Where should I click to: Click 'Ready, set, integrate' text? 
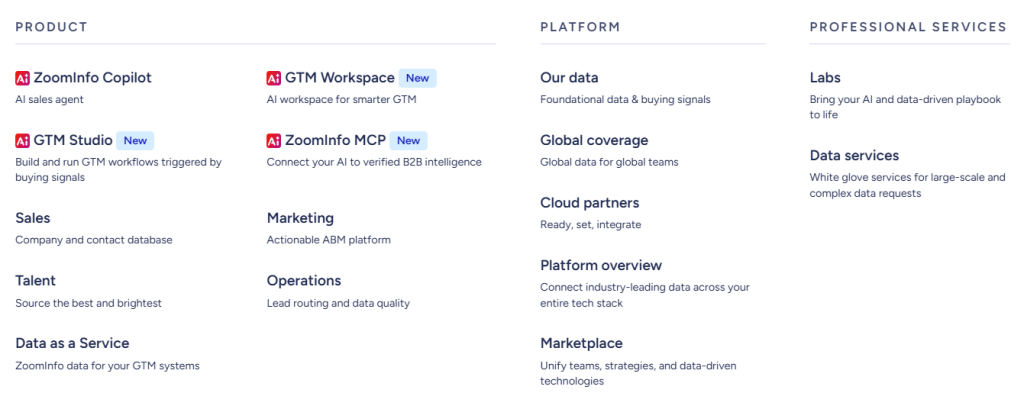click(x=590, y=225)
